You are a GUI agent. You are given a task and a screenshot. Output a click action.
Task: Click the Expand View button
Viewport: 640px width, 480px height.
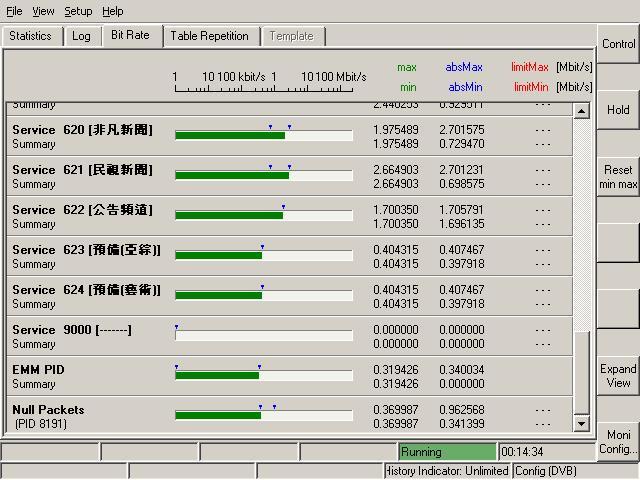(x=618, y=376)
